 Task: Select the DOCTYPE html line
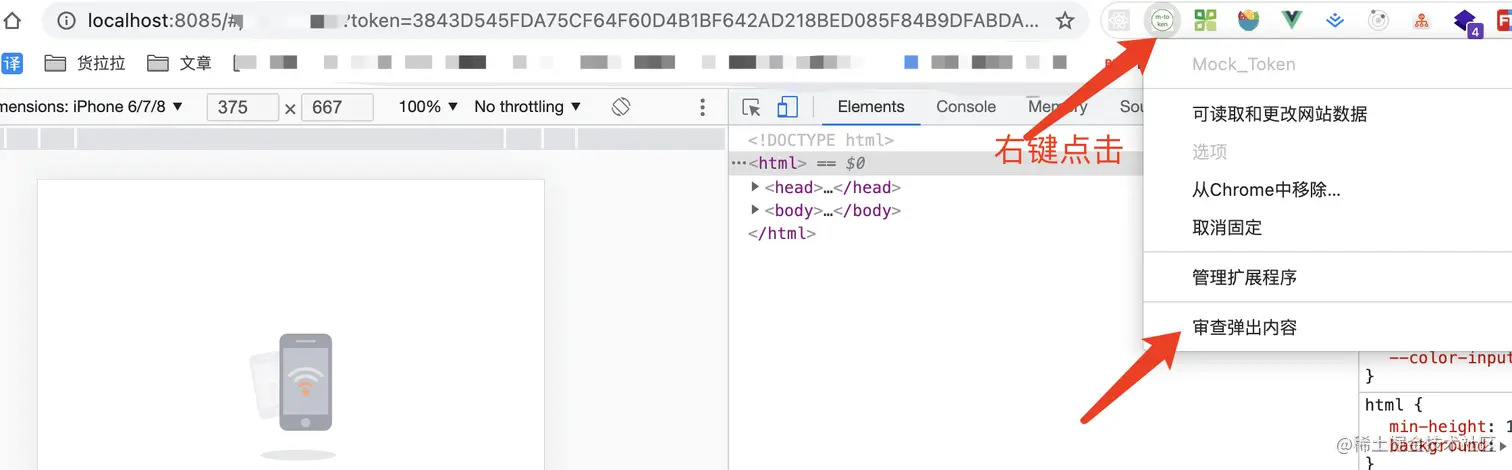pyautogui.click(x=821, y=141)
